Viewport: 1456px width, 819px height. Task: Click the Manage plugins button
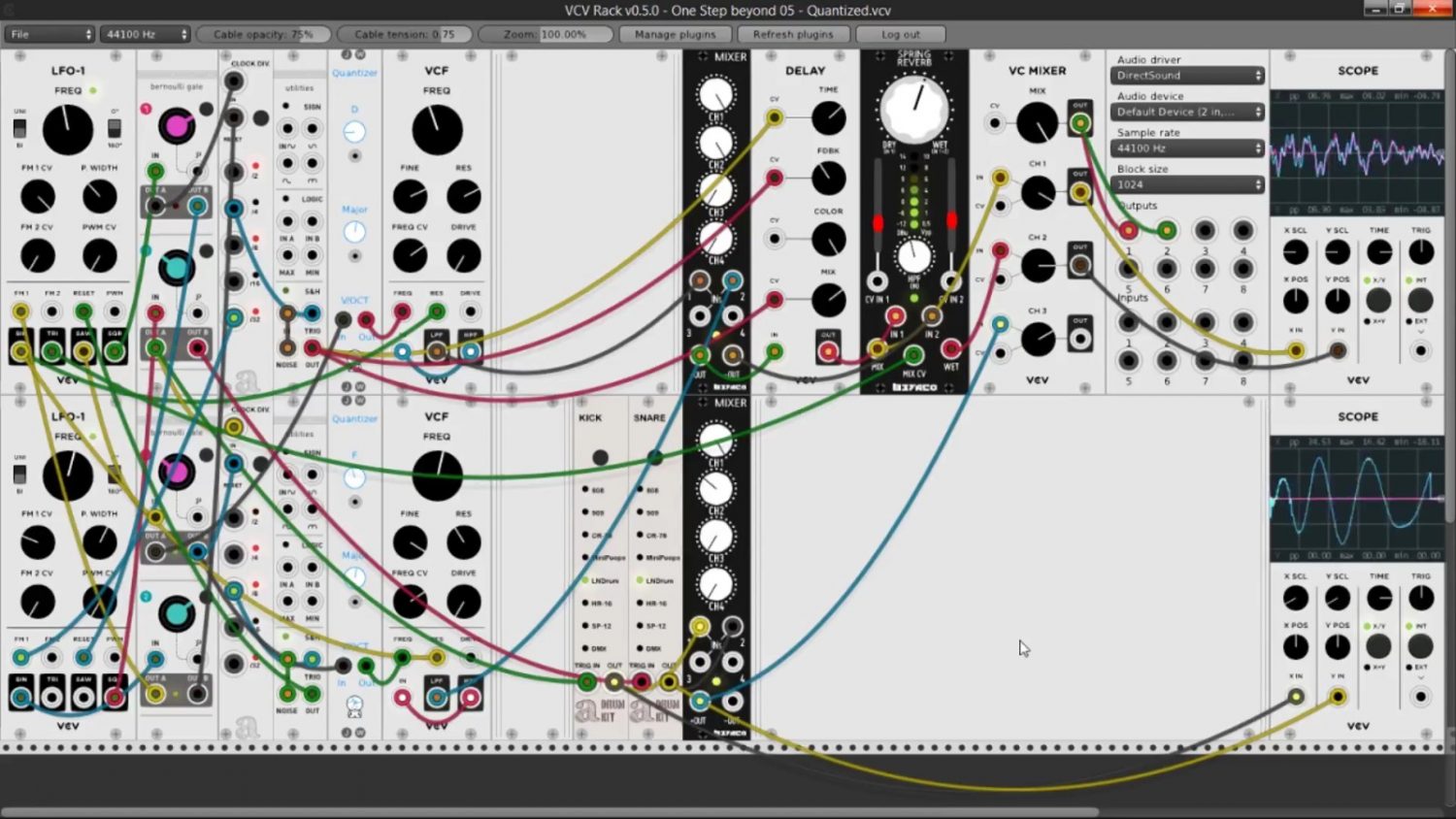pos(675,34)
